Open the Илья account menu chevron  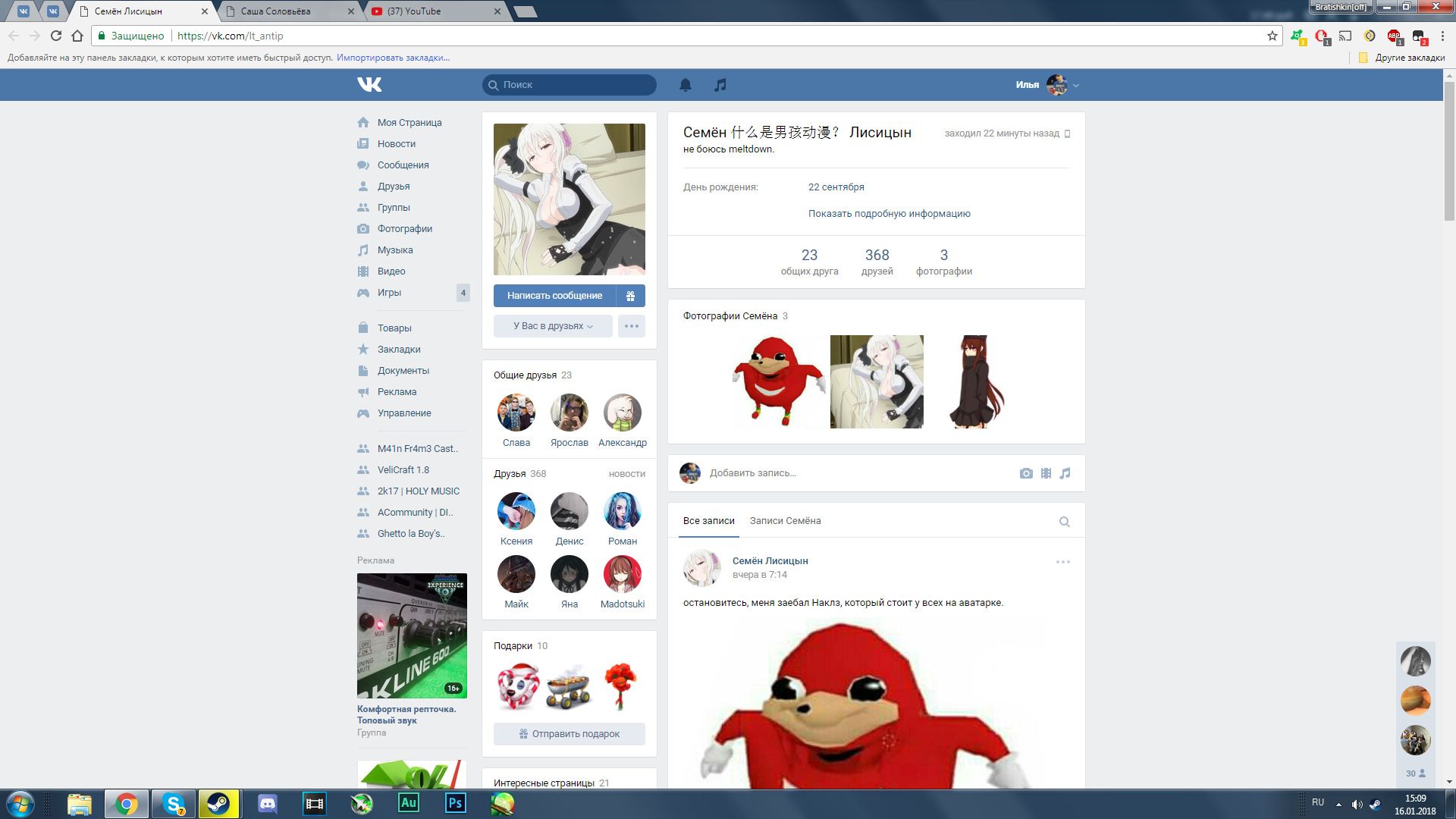1076,86
